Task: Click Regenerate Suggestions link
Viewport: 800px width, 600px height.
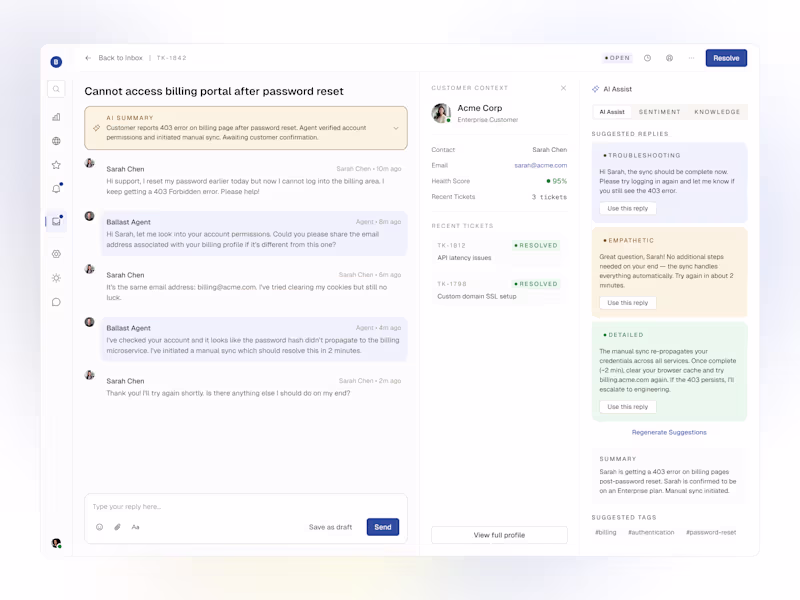Action: pos(669,432)
